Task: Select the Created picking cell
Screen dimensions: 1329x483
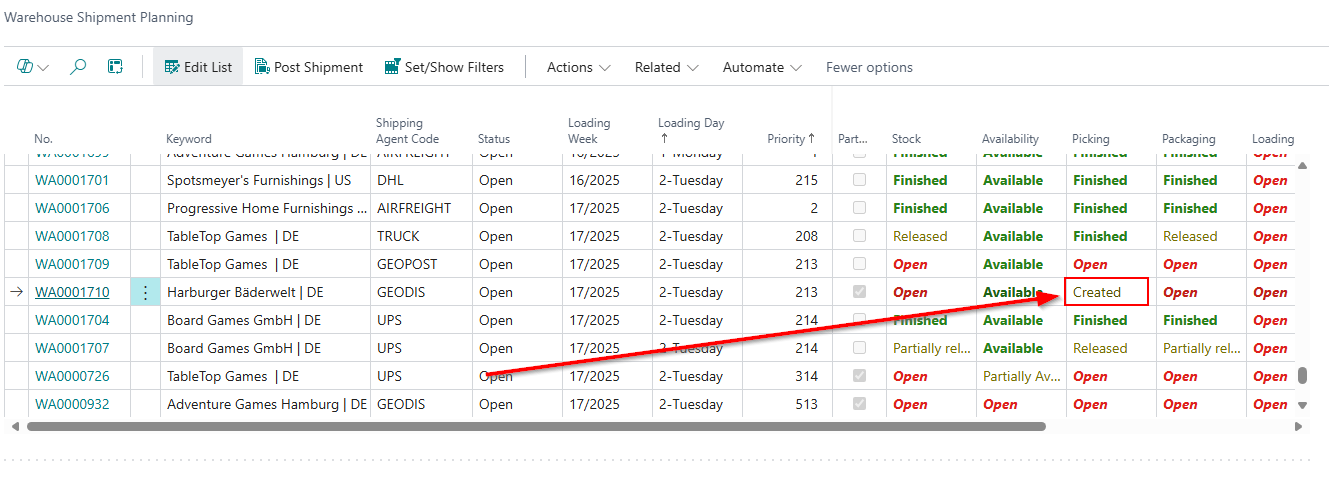Action: [x=1105, y=293]
